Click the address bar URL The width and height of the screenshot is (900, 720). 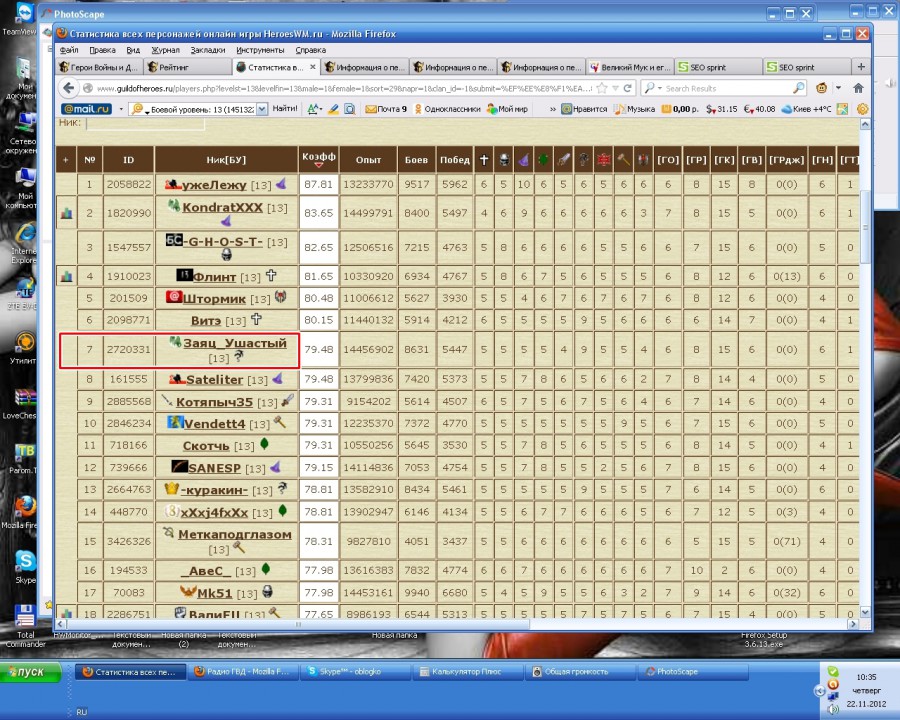click(343, 88)
